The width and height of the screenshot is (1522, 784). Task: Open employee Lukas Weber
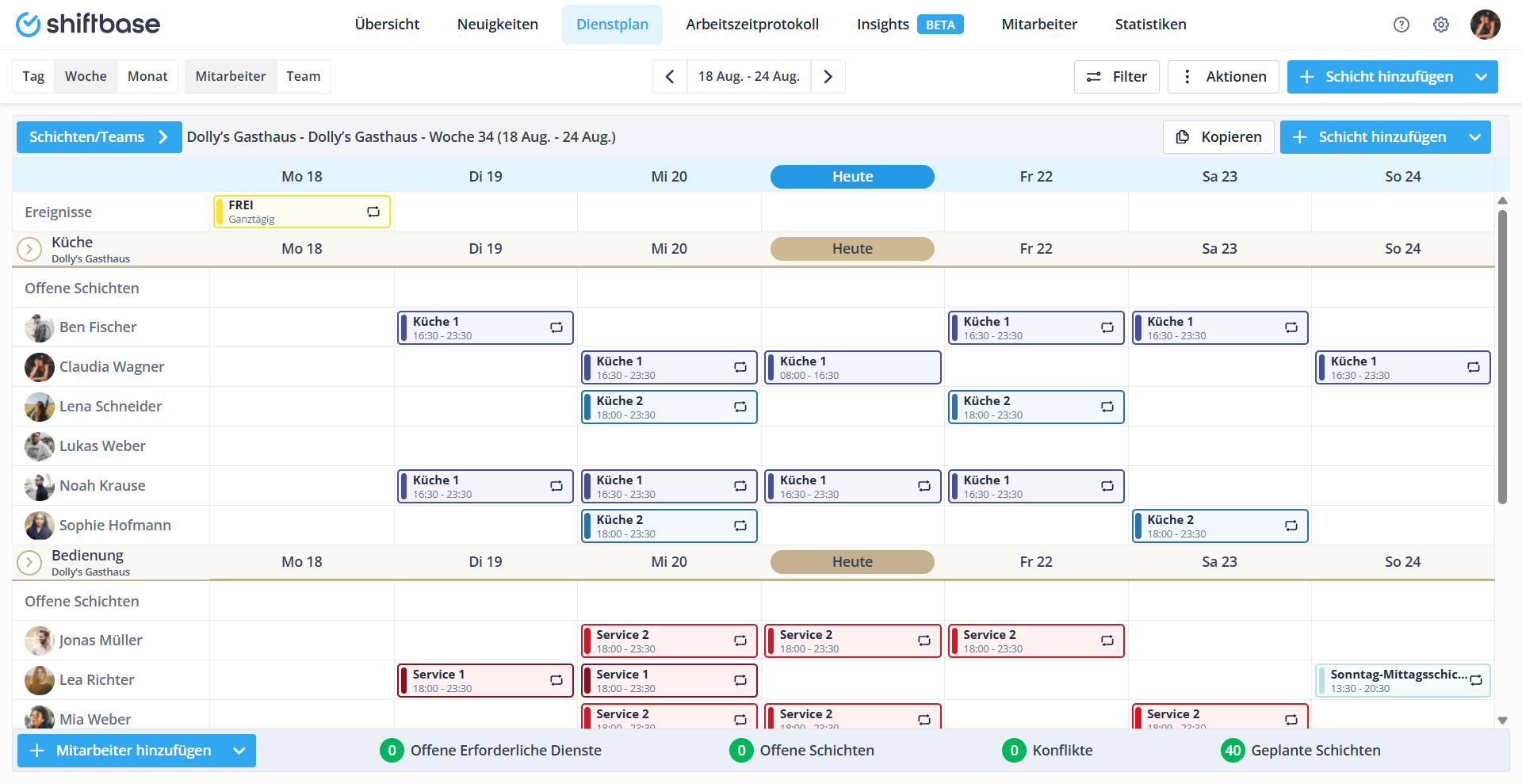(x=102, y=446)
